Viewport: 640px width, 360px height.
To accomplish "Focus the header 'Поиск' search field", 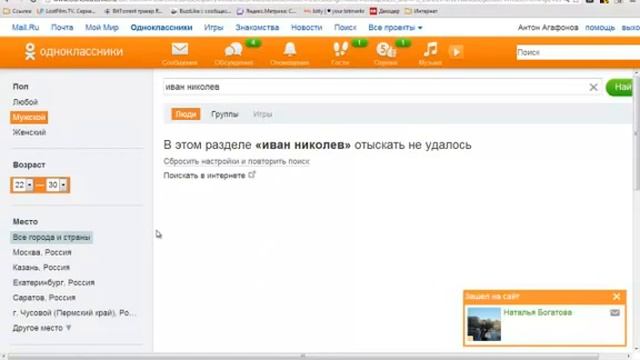I will point(578,52).
